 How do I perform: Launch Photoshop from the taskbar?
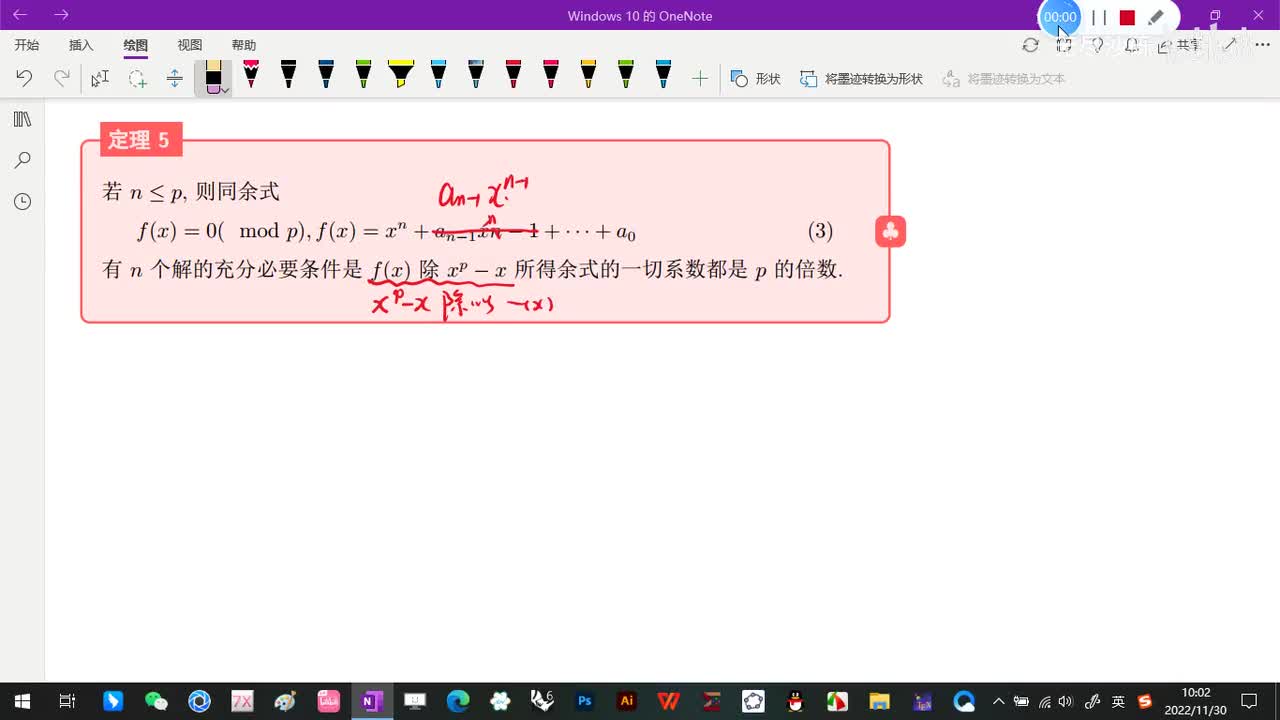tap(585, 701)
